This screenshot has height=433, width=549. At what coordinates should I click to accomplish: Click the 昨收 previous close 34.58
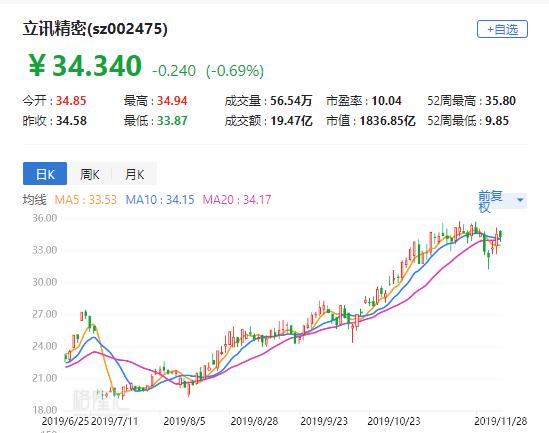coord(71,121)
